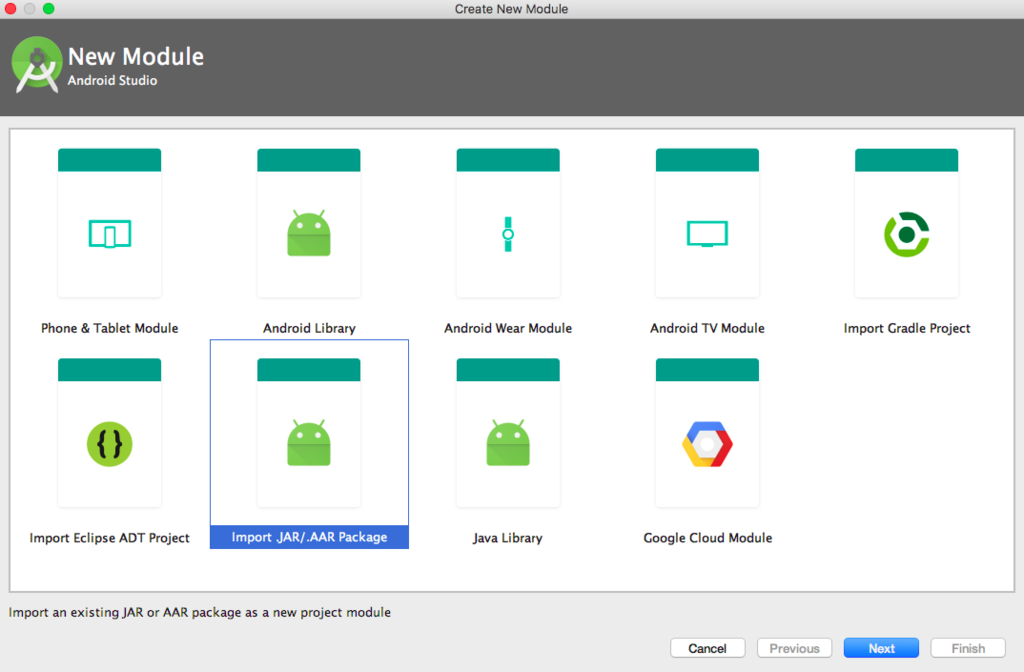Viewport: 1024px width, 672px height.
Task: Click the Previous button
Action: pos(794,648)
